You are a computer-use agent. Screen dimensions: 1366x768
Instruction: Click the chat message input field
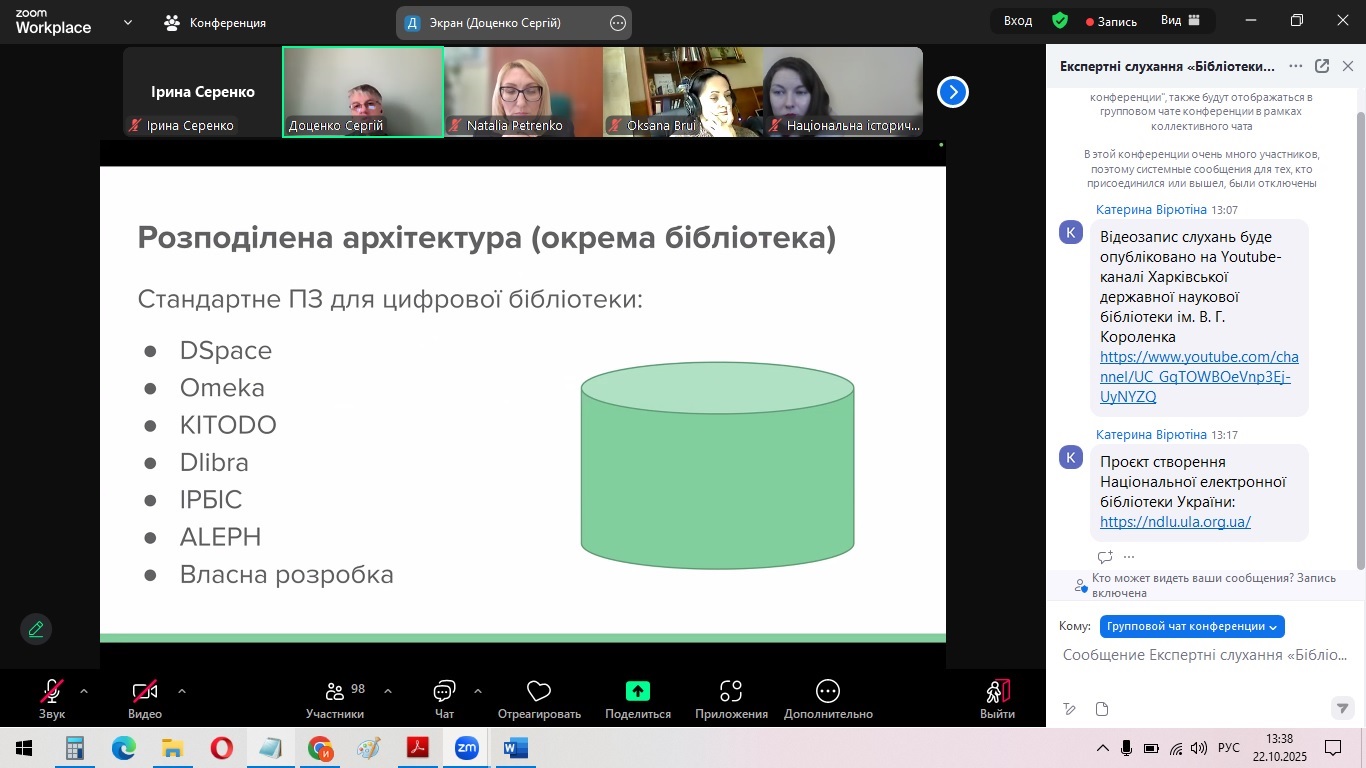coord(1204,655)
